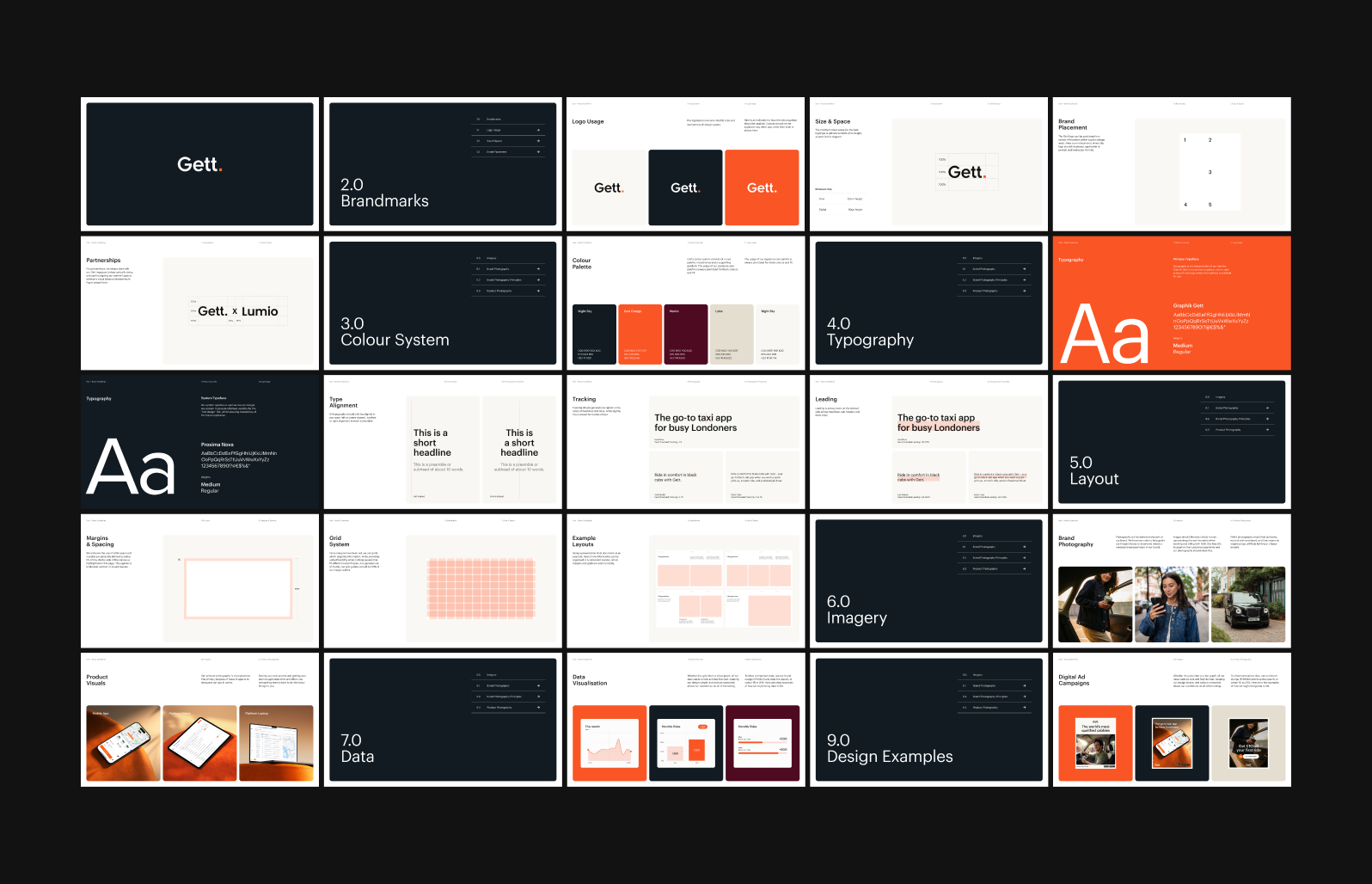The height and width of the screenshot is (884, 1372).
Task: Click the Platform Laptop product visual
Action: [x=276, y=743]
